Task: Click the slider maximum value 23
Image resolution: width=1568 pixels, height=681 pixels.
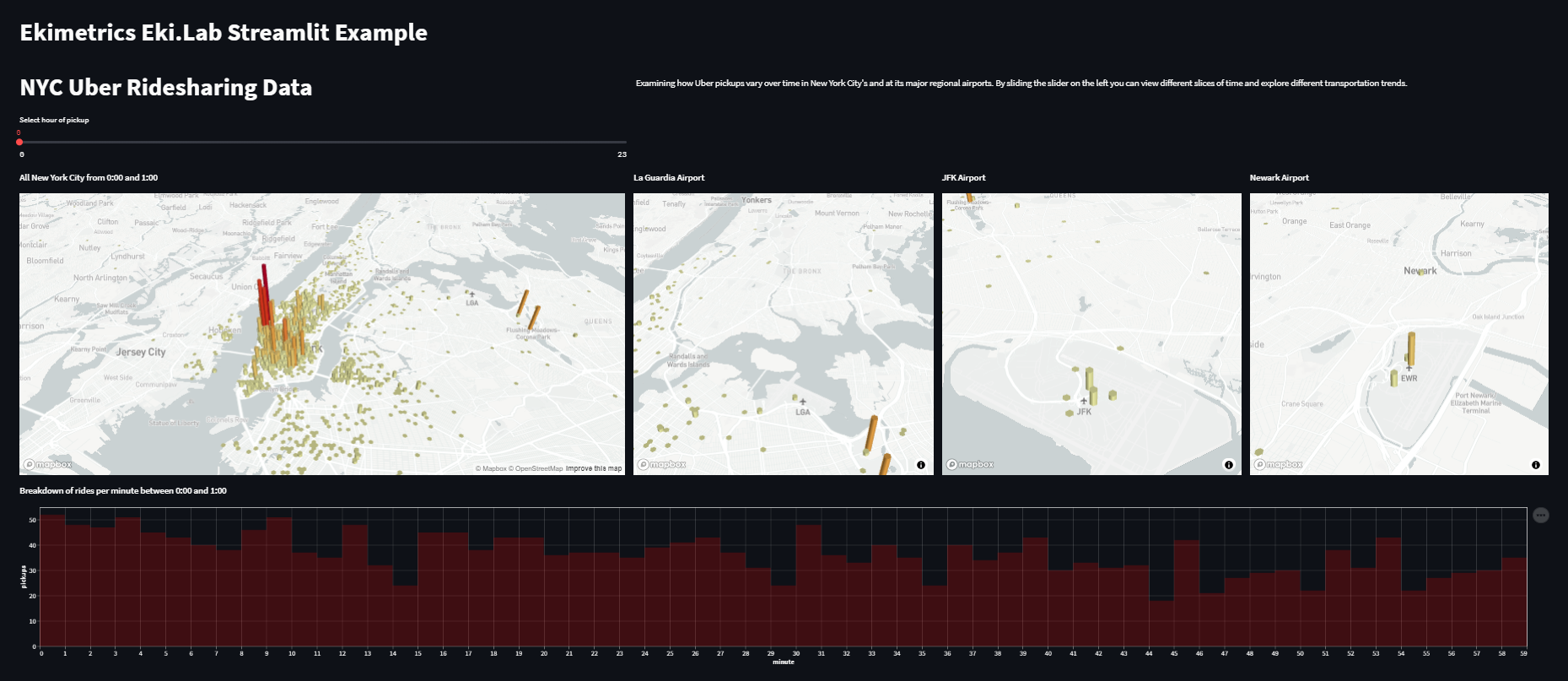Action: 622,154
